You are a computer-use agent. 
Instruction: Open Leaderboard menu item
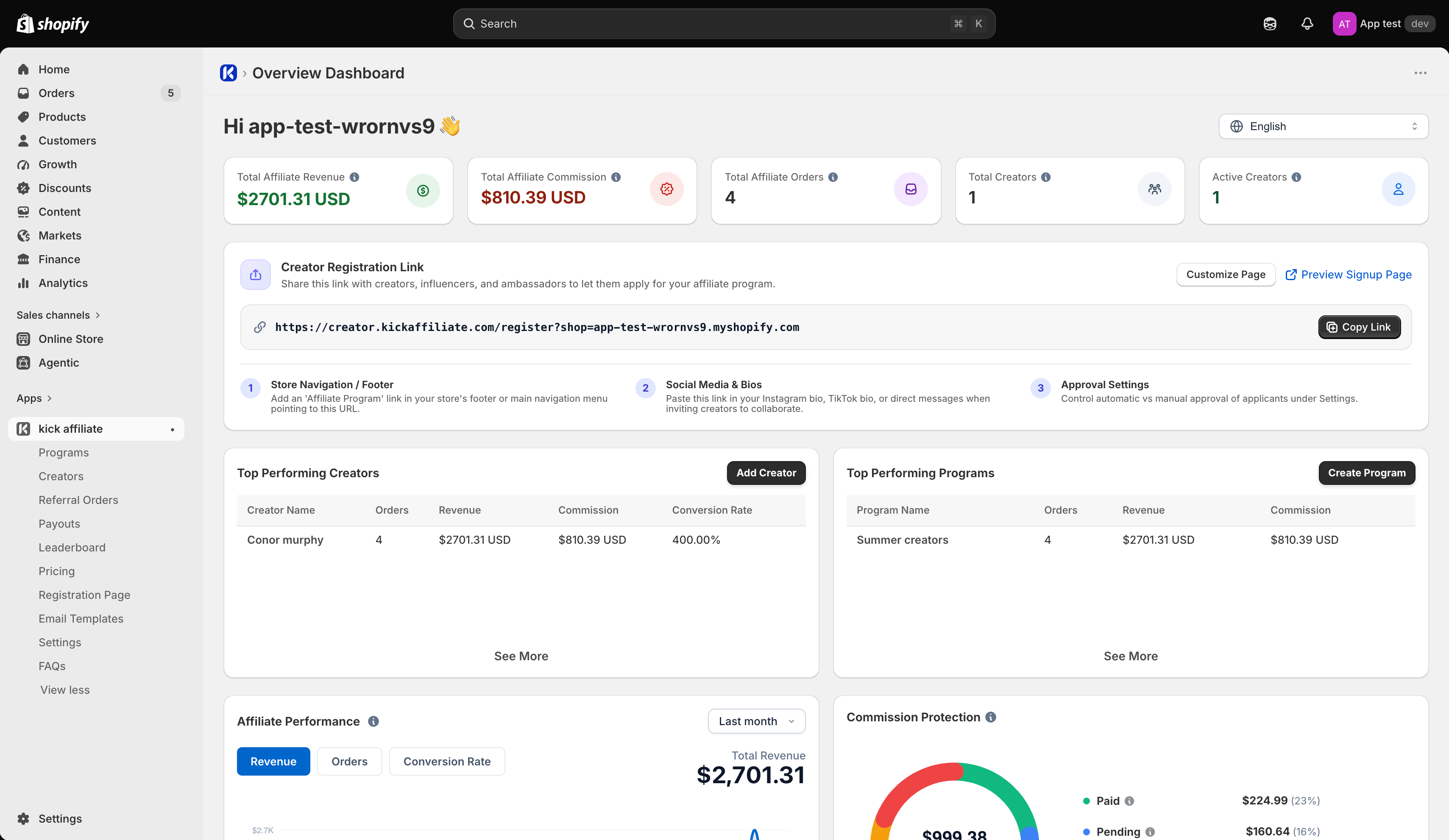point(72,547)
